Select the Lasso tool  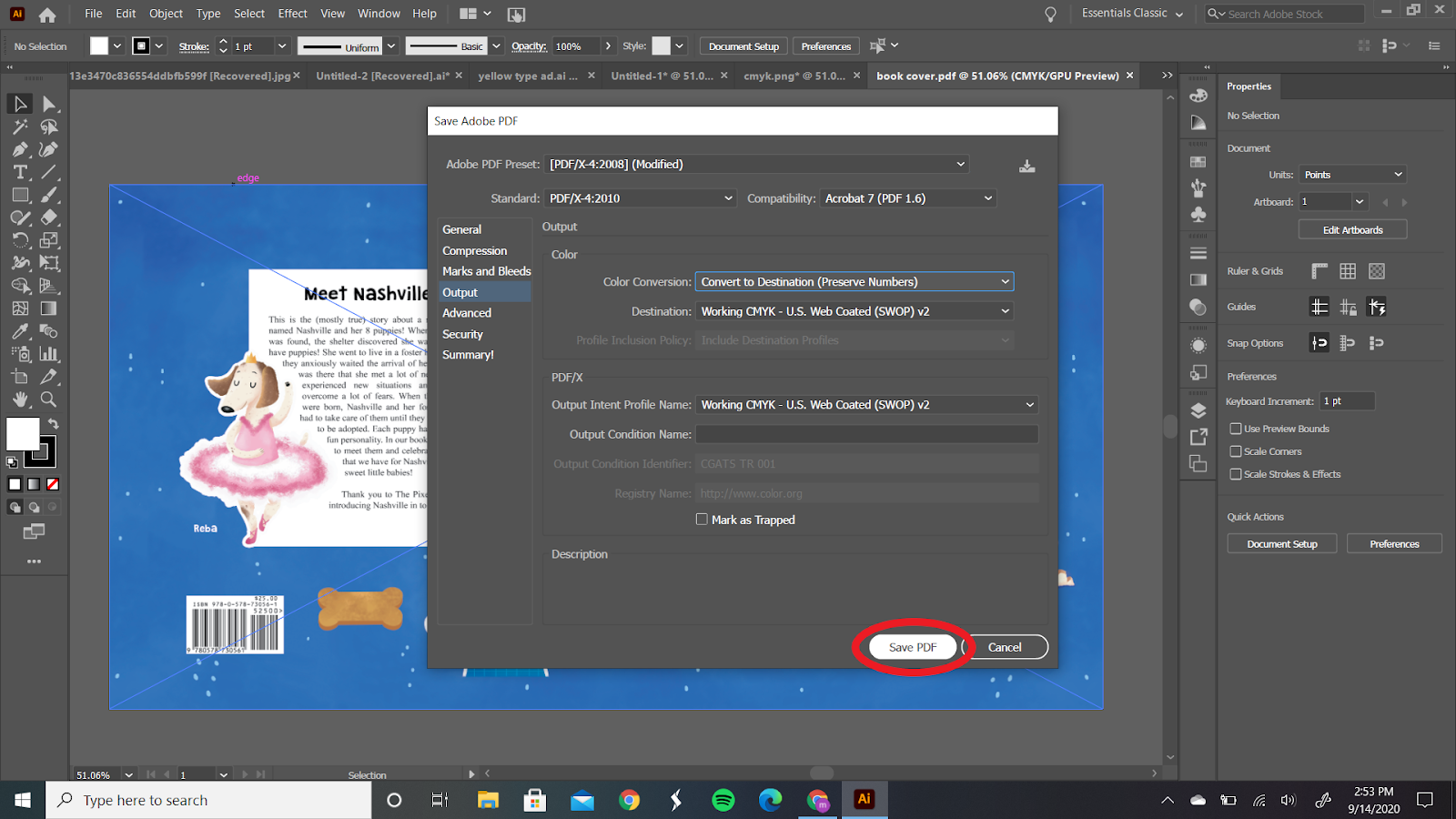pos(49,126)
